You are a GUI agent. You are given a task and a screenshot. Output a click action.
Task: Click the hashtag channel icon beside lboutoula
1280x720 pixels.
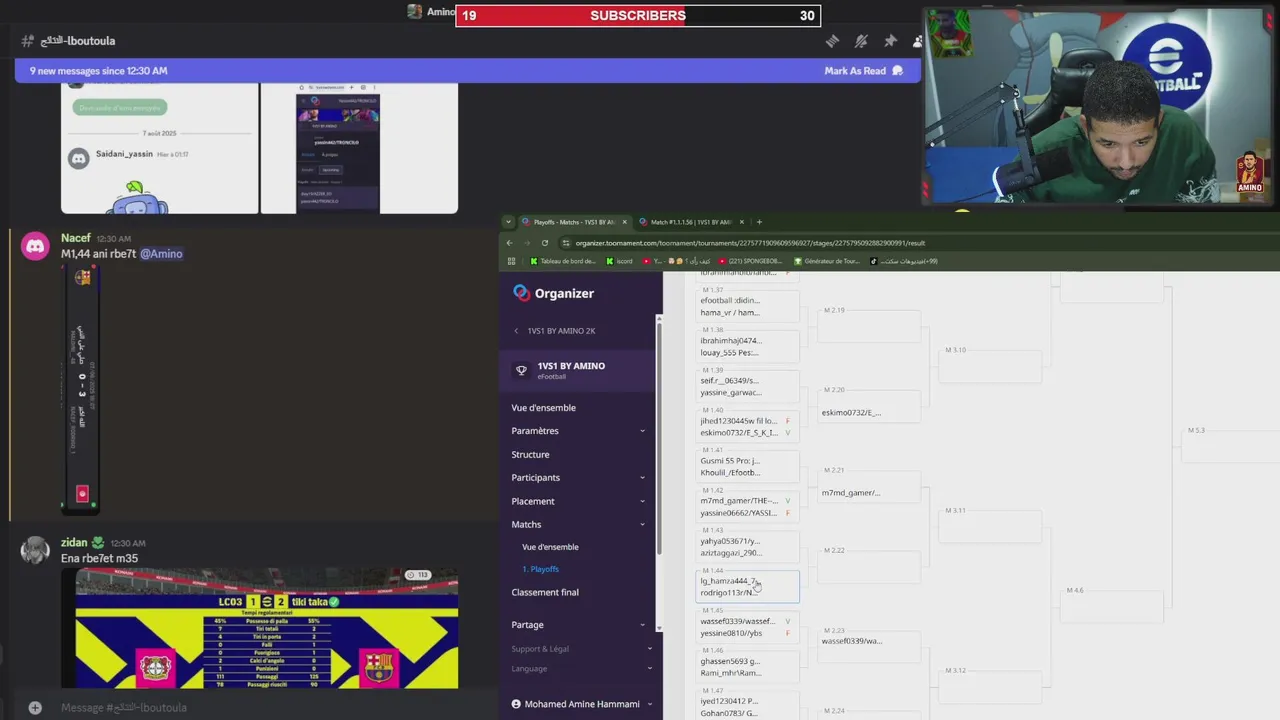pyautogui.click(x=27, y=41)
